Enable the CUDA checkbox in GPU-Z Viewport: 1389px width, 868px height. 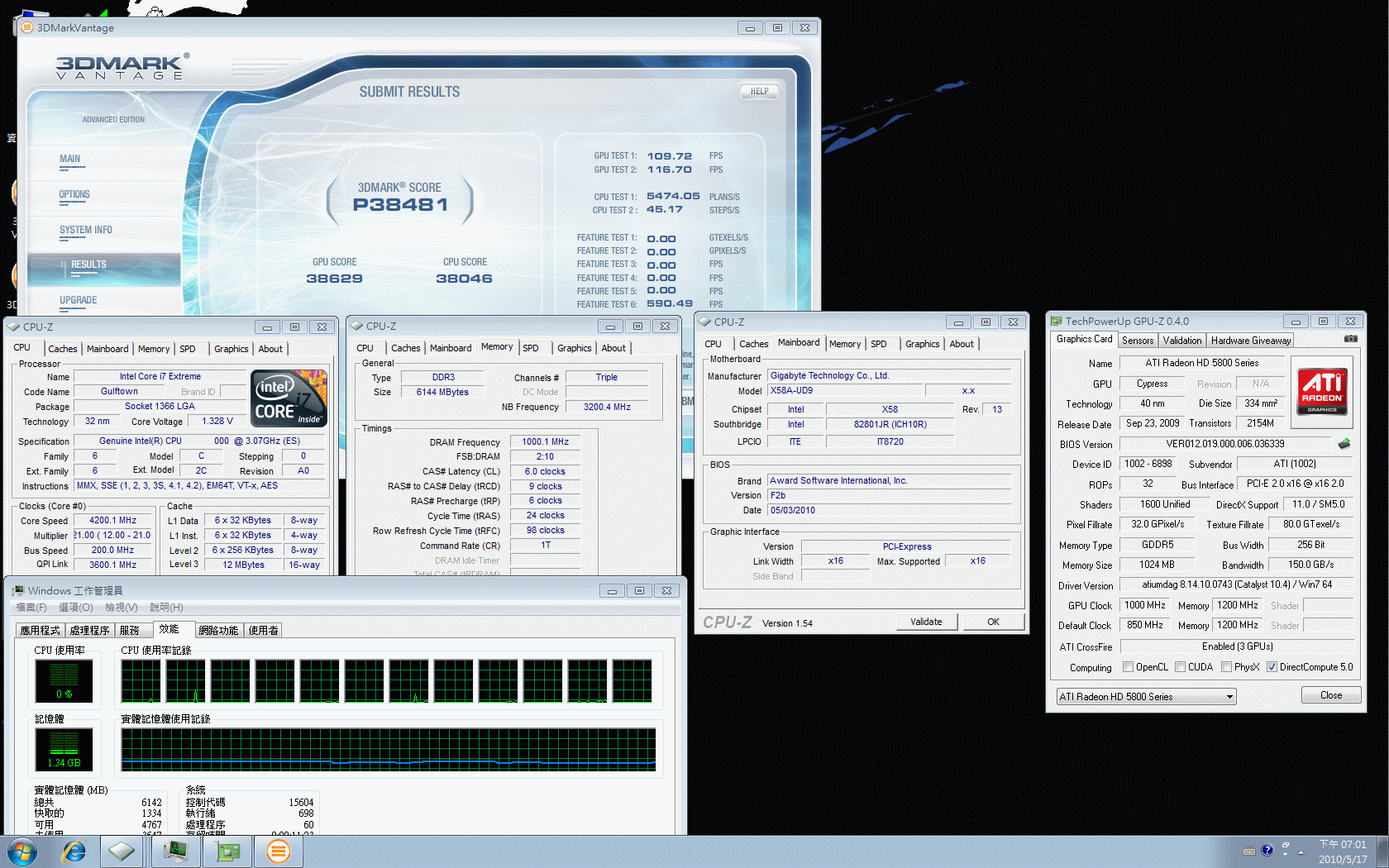click(1180, 667)
